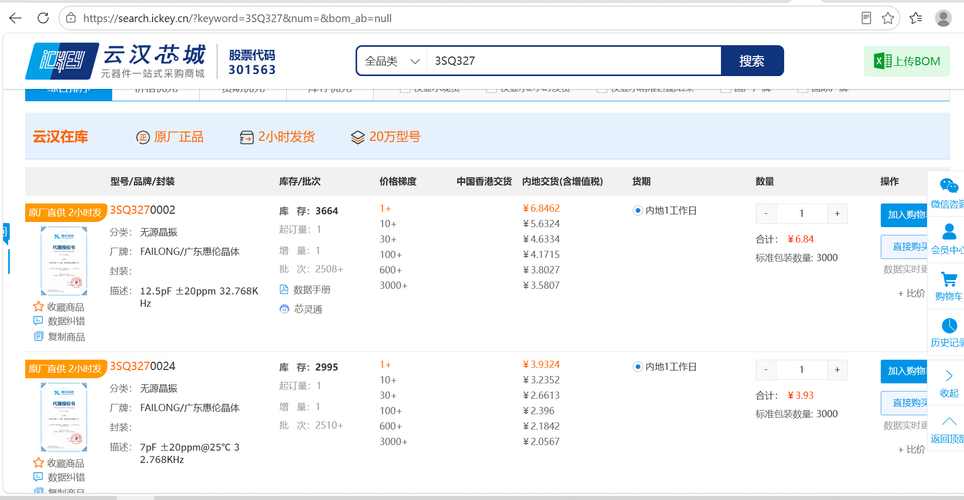
Task: View site info via the lock icon
Action: point(71,18)
